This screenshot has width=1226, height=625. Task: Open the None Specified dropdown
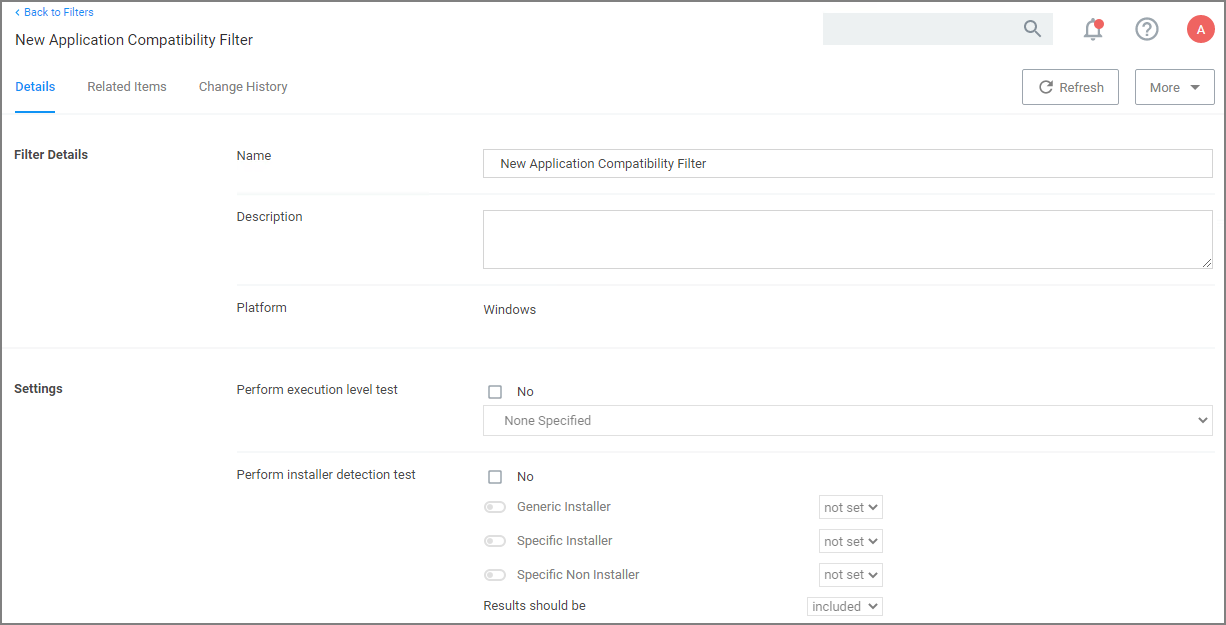847,421
